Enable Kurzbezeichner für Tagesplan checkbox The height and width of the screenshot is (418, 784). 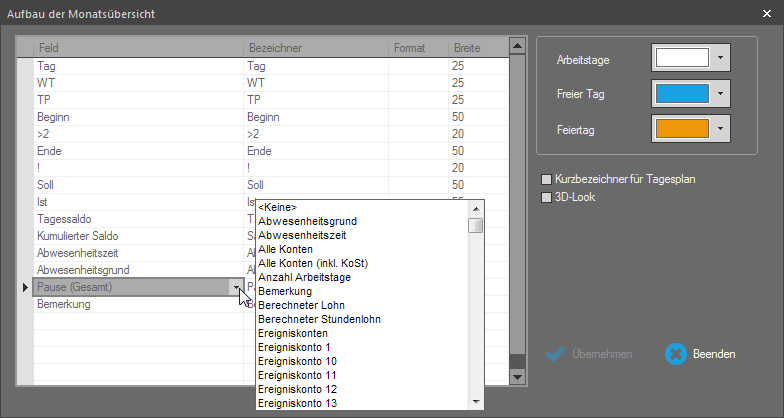tap(546, 179)
